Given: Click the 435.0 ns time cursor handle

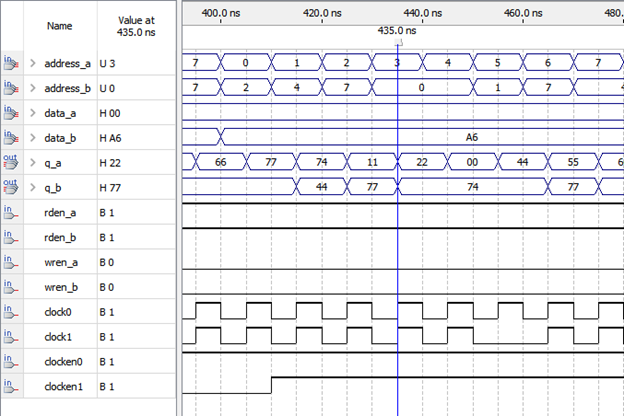Looking at the screenshot, I should point(398,43).
